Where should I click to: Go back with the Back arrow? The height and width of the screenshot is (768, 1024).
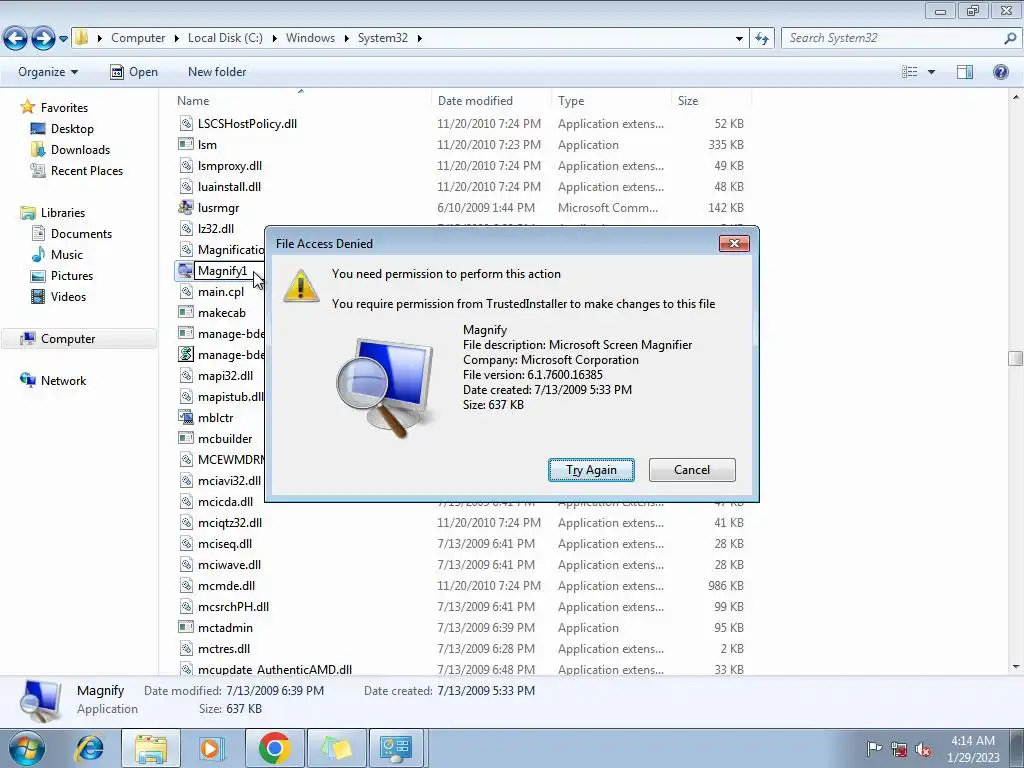point(16,38)
